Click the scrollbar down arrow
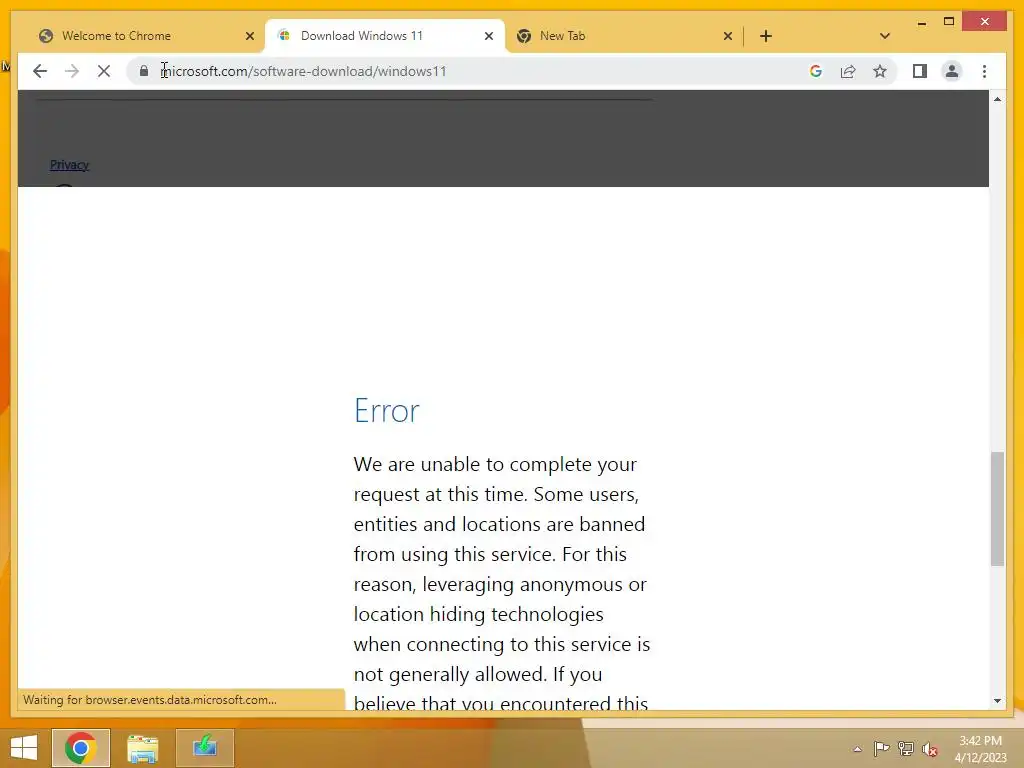 [997, 701]
